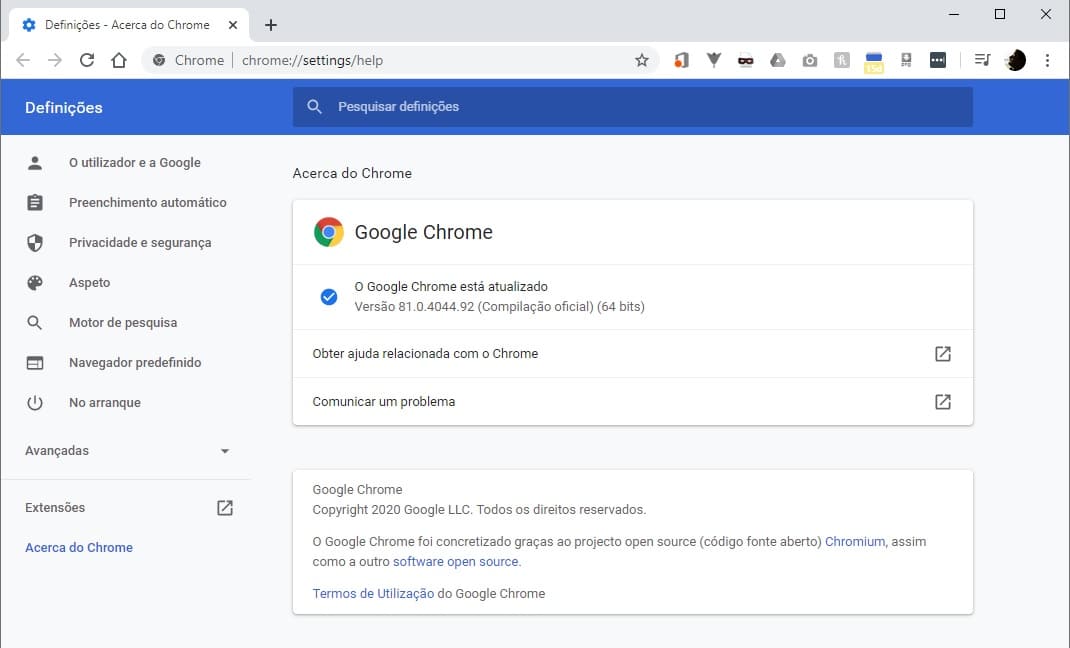This screenshot has height=648, width=1070.
Task: Go back with the browser back arrow
Action: click(23, 60)
